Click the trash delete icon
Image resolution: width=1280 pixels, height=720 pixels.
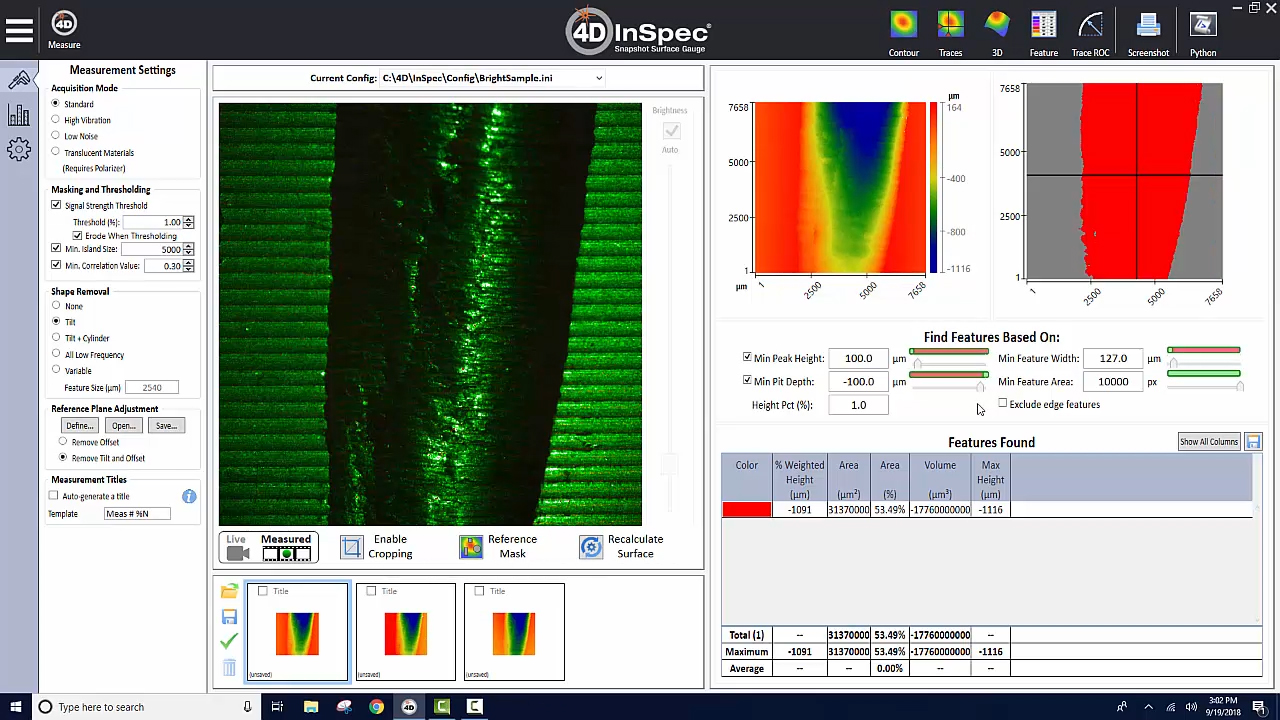[229, 668]
